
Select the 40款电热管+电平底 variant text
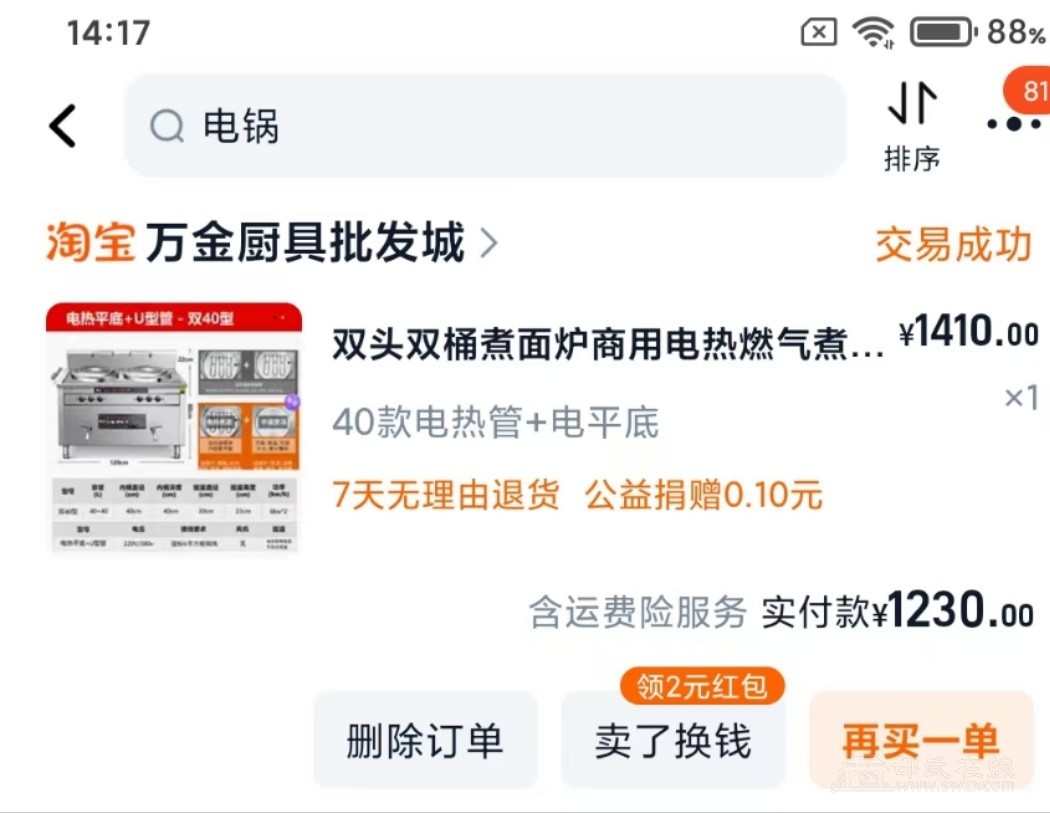click(496, 423)
